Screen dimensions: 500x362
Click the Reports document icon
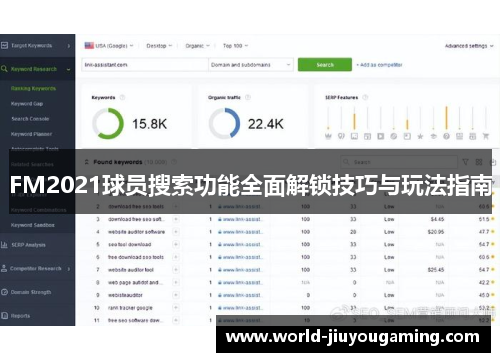point(4,315)
